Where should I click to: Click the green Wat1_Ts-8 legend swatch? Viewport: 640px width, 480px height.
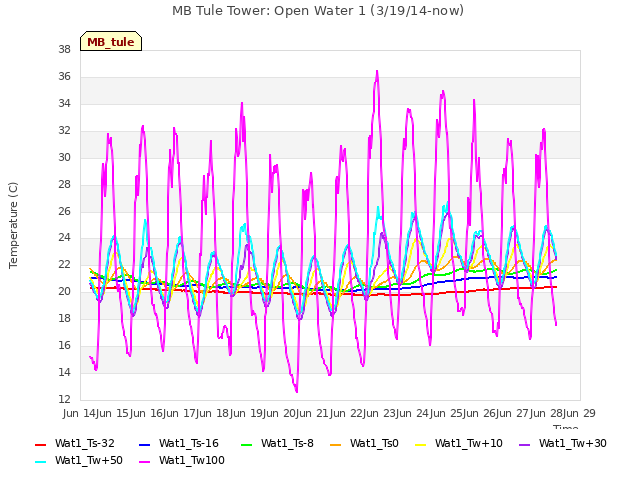click(247, 444)
